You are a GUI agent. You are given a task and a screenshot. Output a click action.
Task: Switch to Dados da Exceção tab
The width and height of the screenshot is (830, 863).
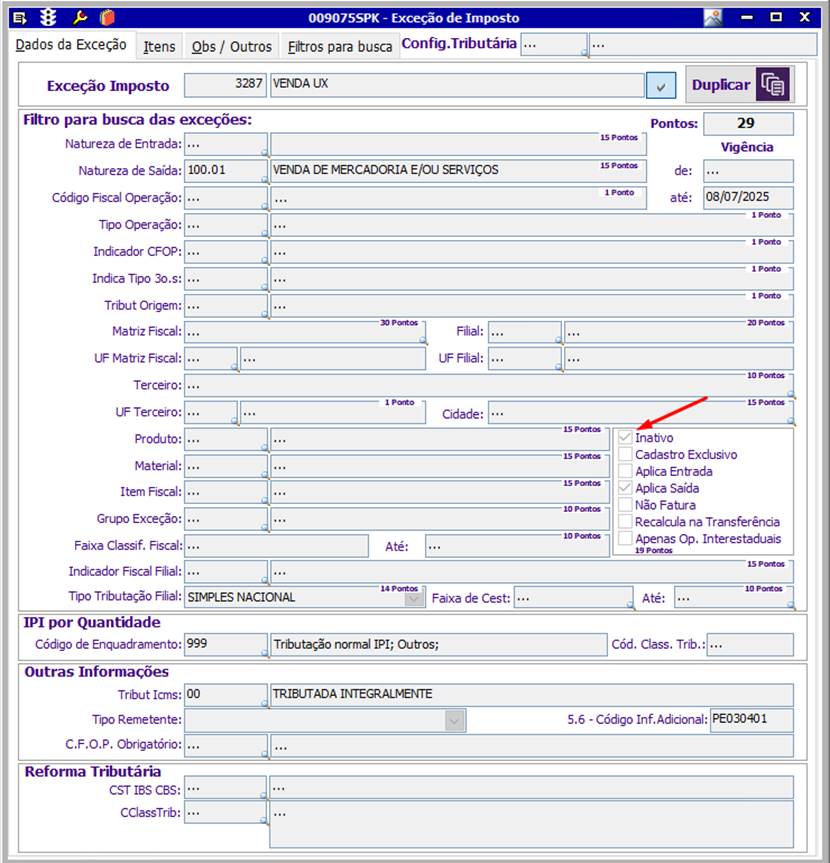71,45
